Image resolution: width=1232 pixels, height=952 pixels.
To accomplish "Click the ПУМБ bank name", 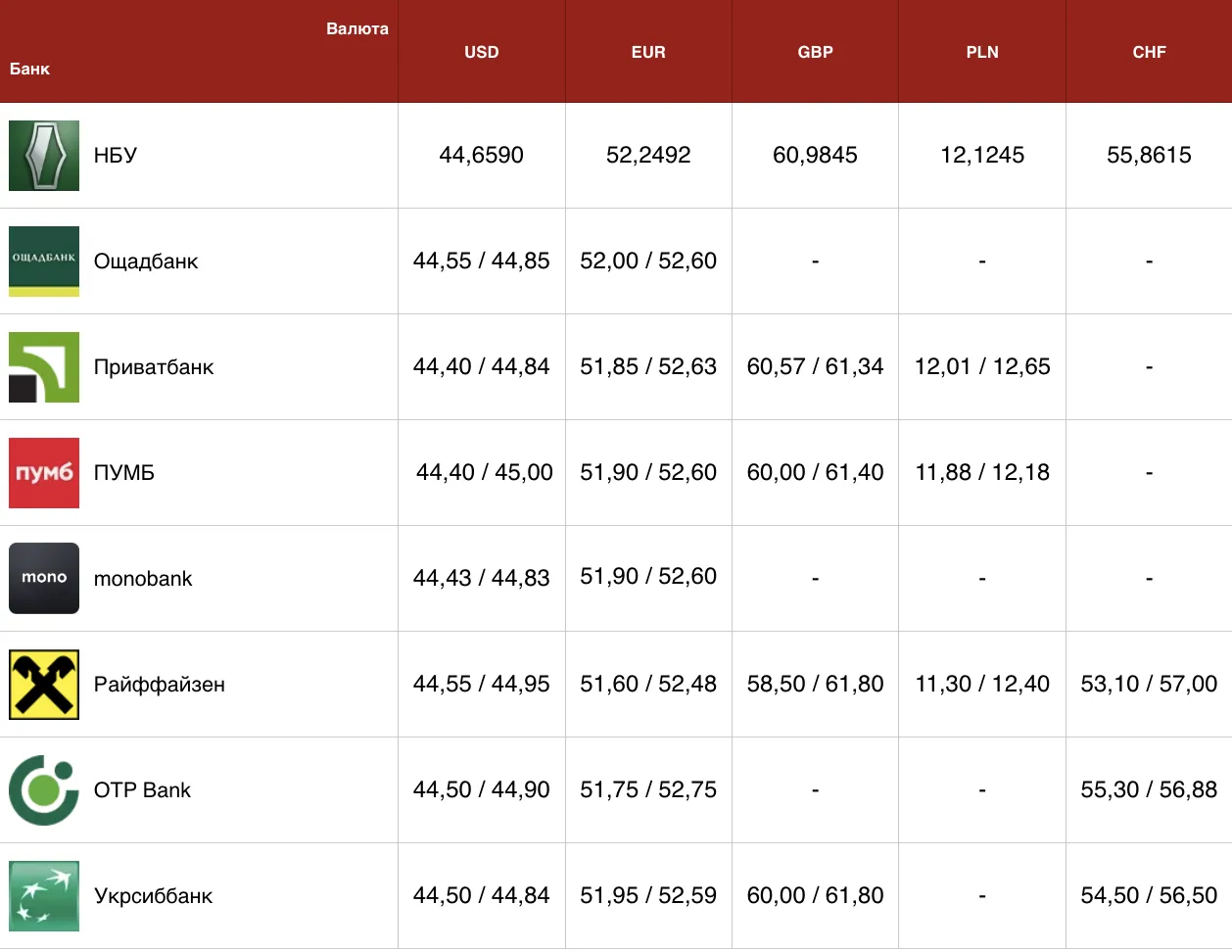I will 124,473.
